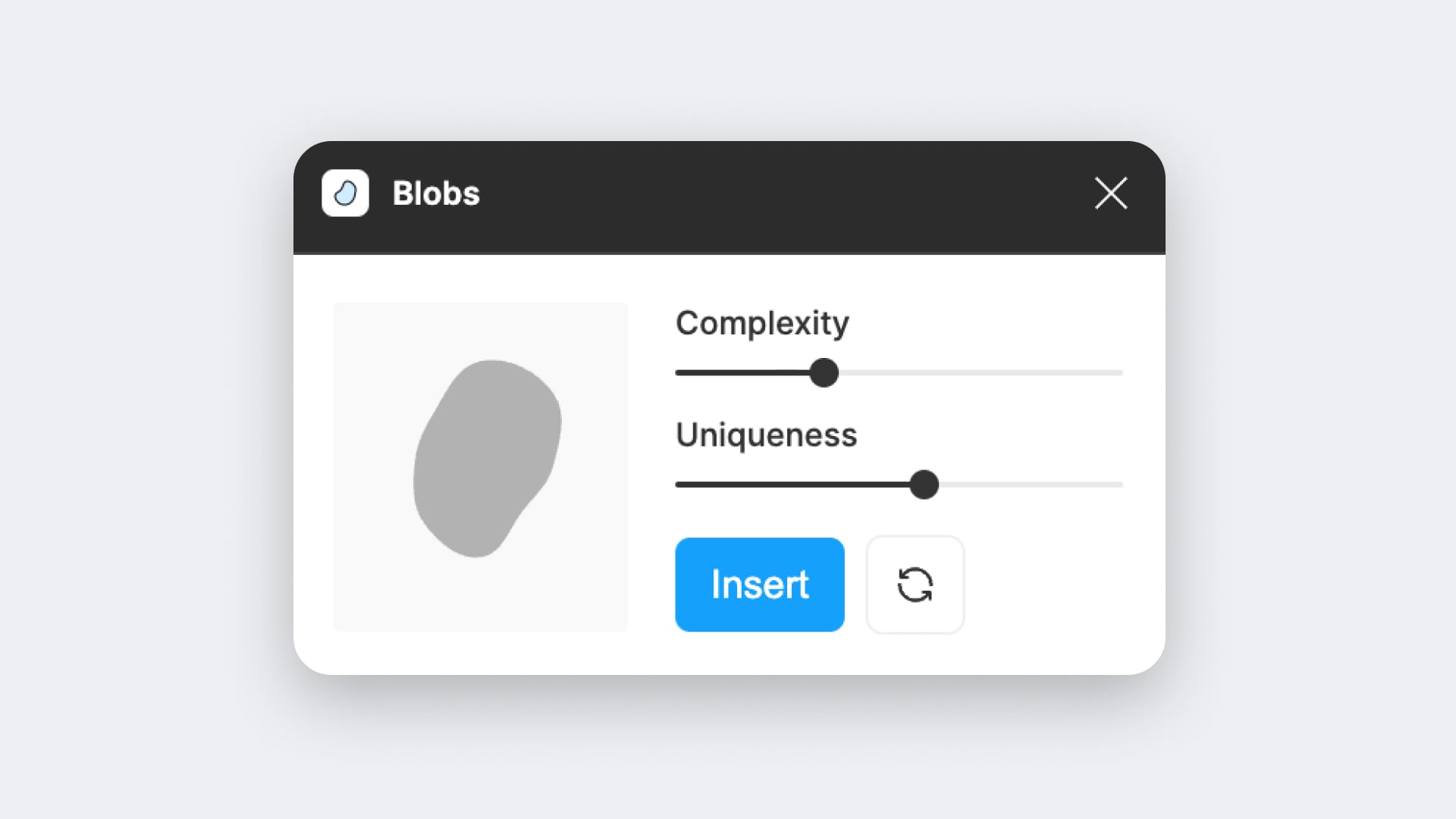Click Insert to add the blob
This screenshot has width=1456, height=819.
tap(759, 584)
